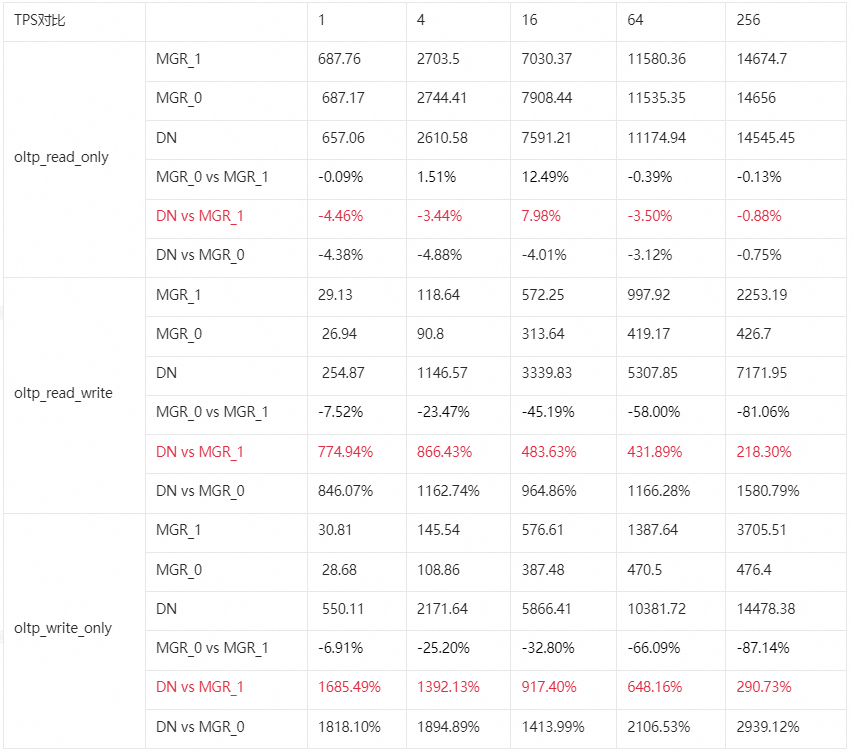Click the red 7.98% value
The image size is (854, 752).
point(541,216)
